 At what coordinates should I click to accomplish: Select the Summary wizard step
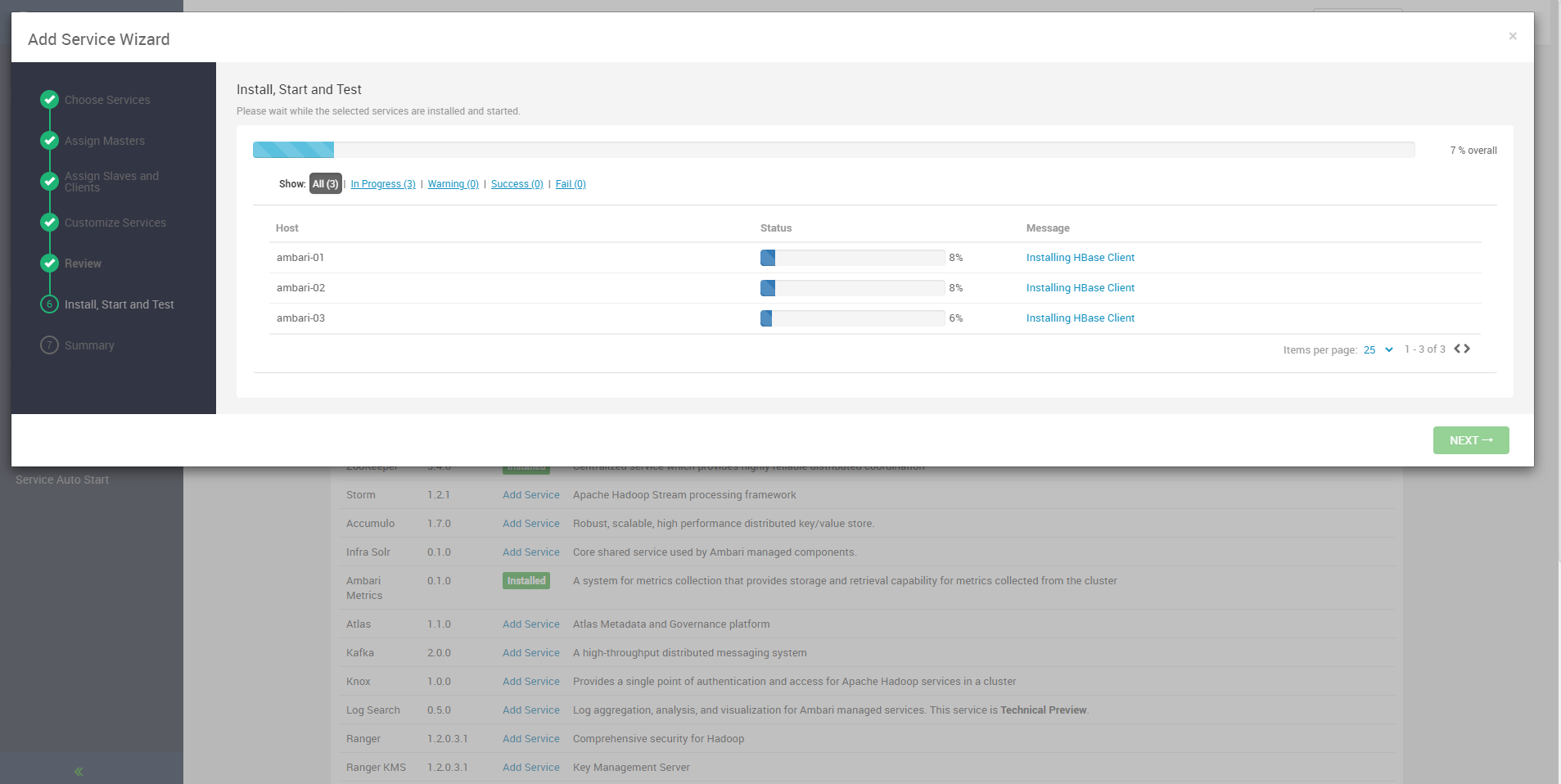click(x=89, y=345)
